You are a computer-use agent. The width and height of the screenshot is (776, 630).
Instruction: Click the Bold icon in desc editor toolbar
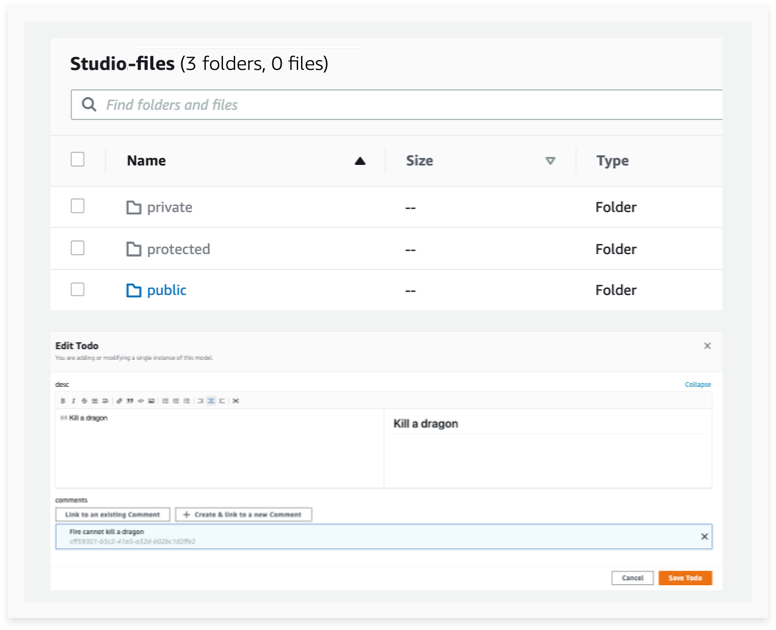(x=62, y=400)
